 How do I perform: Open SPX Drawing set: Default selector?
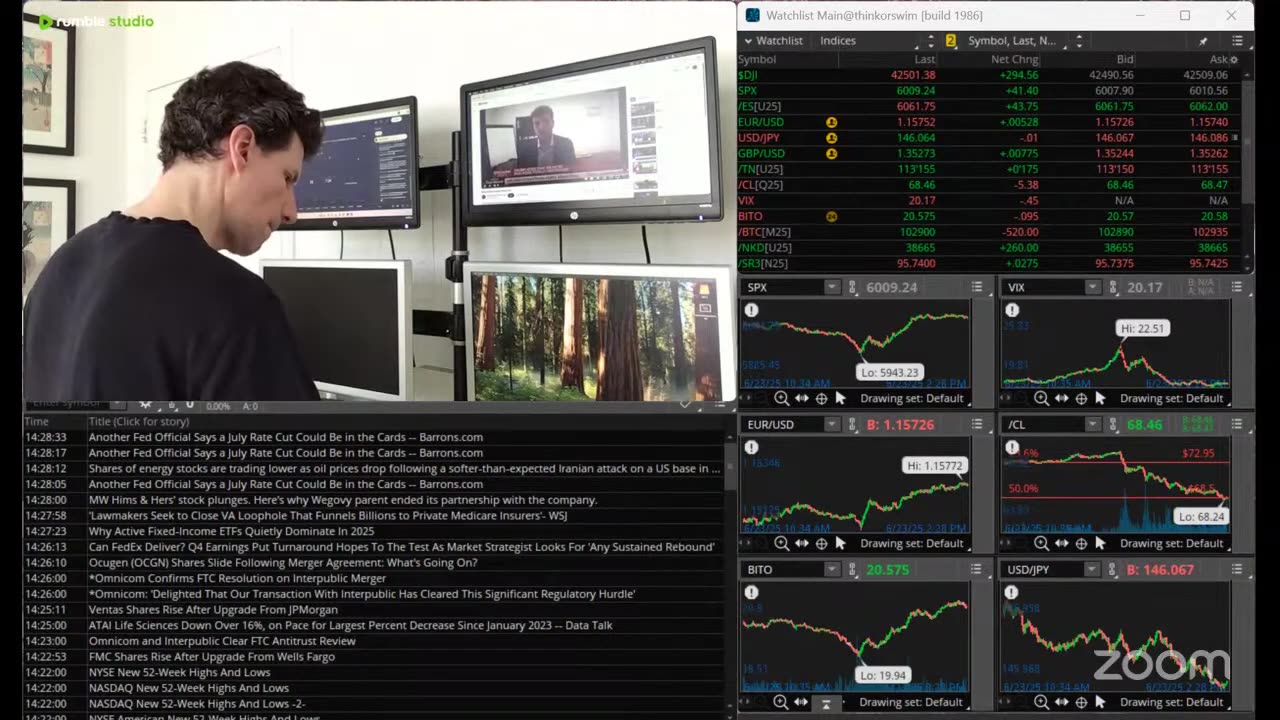(912, 398)
